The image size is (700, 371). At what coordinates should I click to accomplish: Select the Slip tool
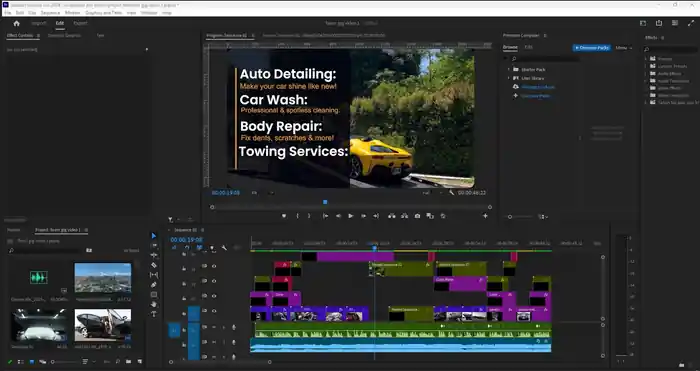click(x=154, y=275)
